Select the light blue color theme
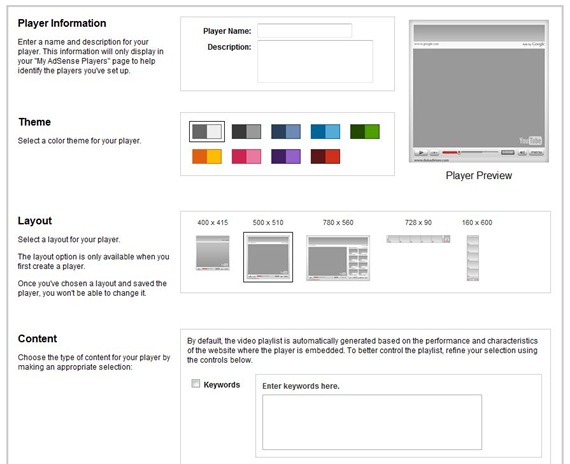The width and height of the screenshot is (570, 464). 325,131
